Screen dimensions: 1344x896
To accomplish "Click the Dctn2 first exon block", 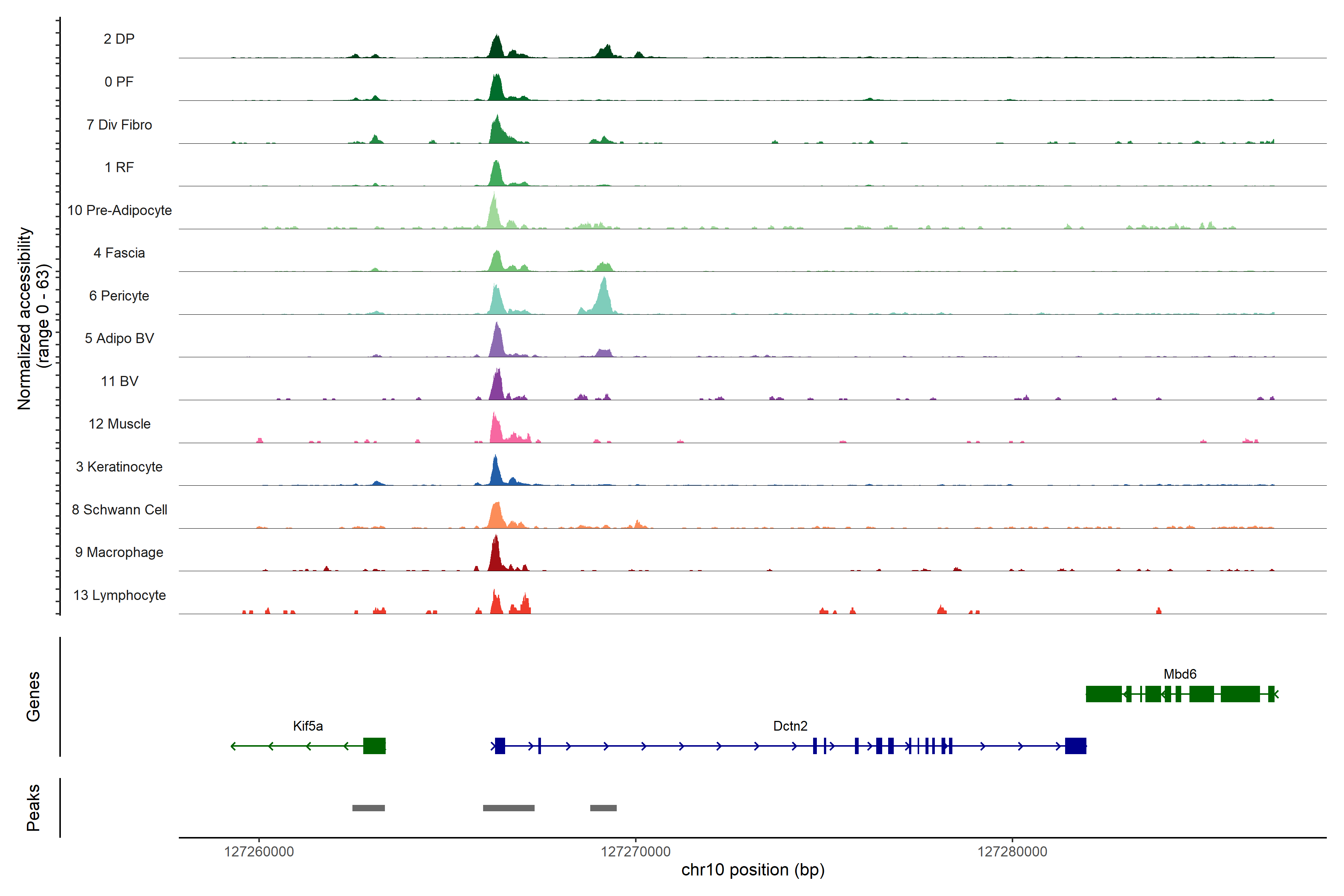I will click(500, 746).
